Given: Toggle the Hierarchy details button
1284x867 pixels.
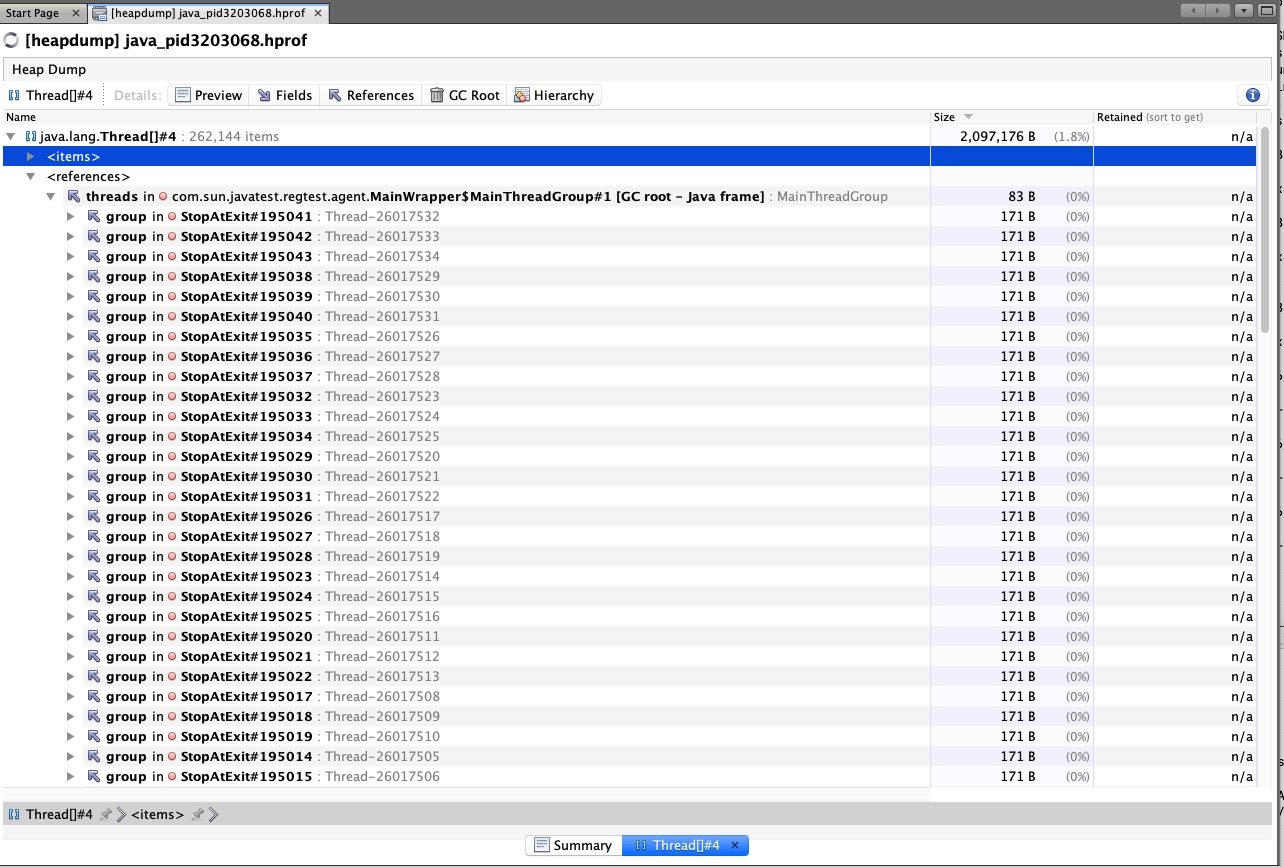Looking at the screenshot, I should (x=554, y=95).
